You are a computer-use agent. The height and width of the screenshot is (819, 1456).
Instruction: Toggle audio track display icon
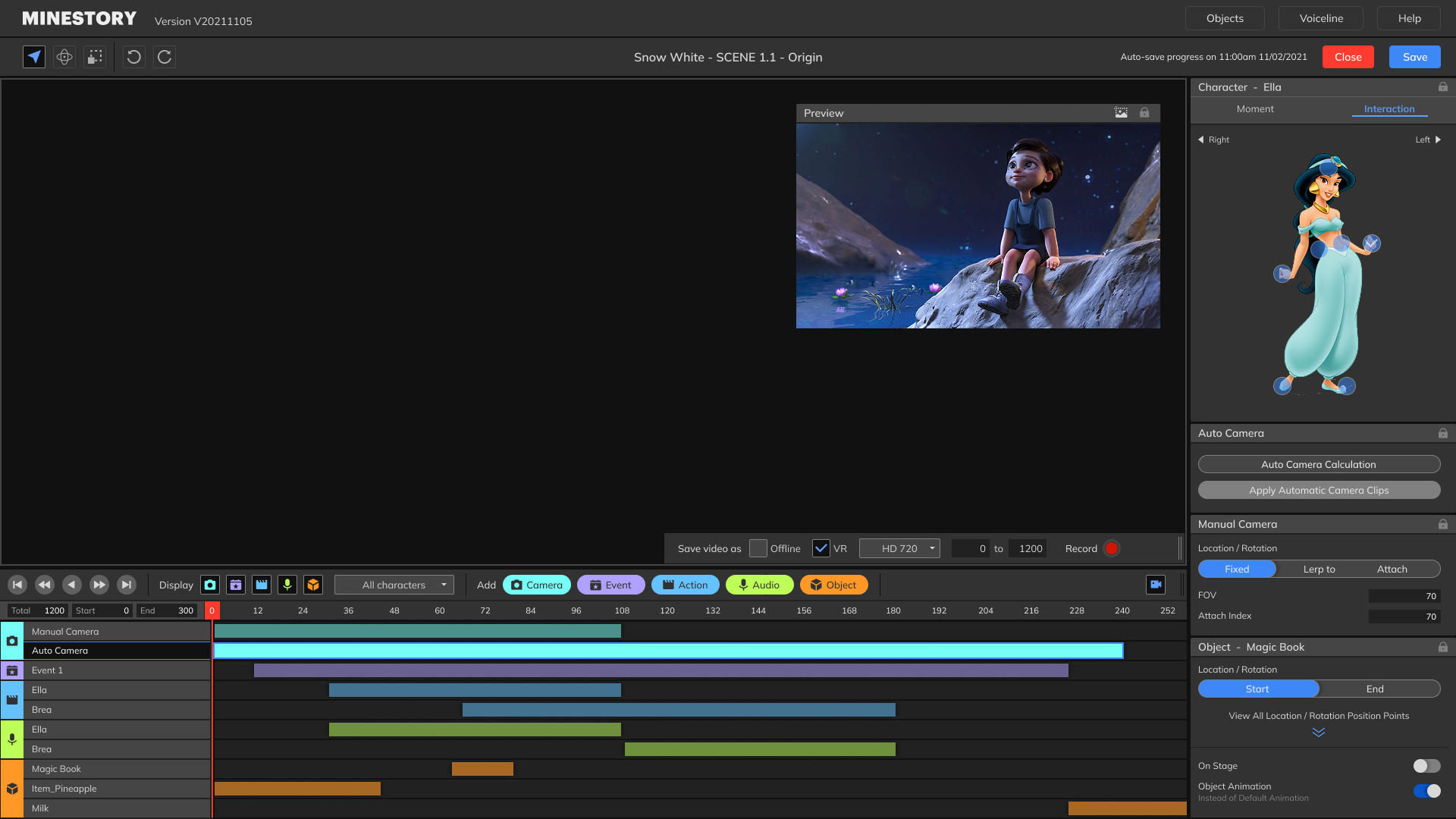click(x=287, y=585)
